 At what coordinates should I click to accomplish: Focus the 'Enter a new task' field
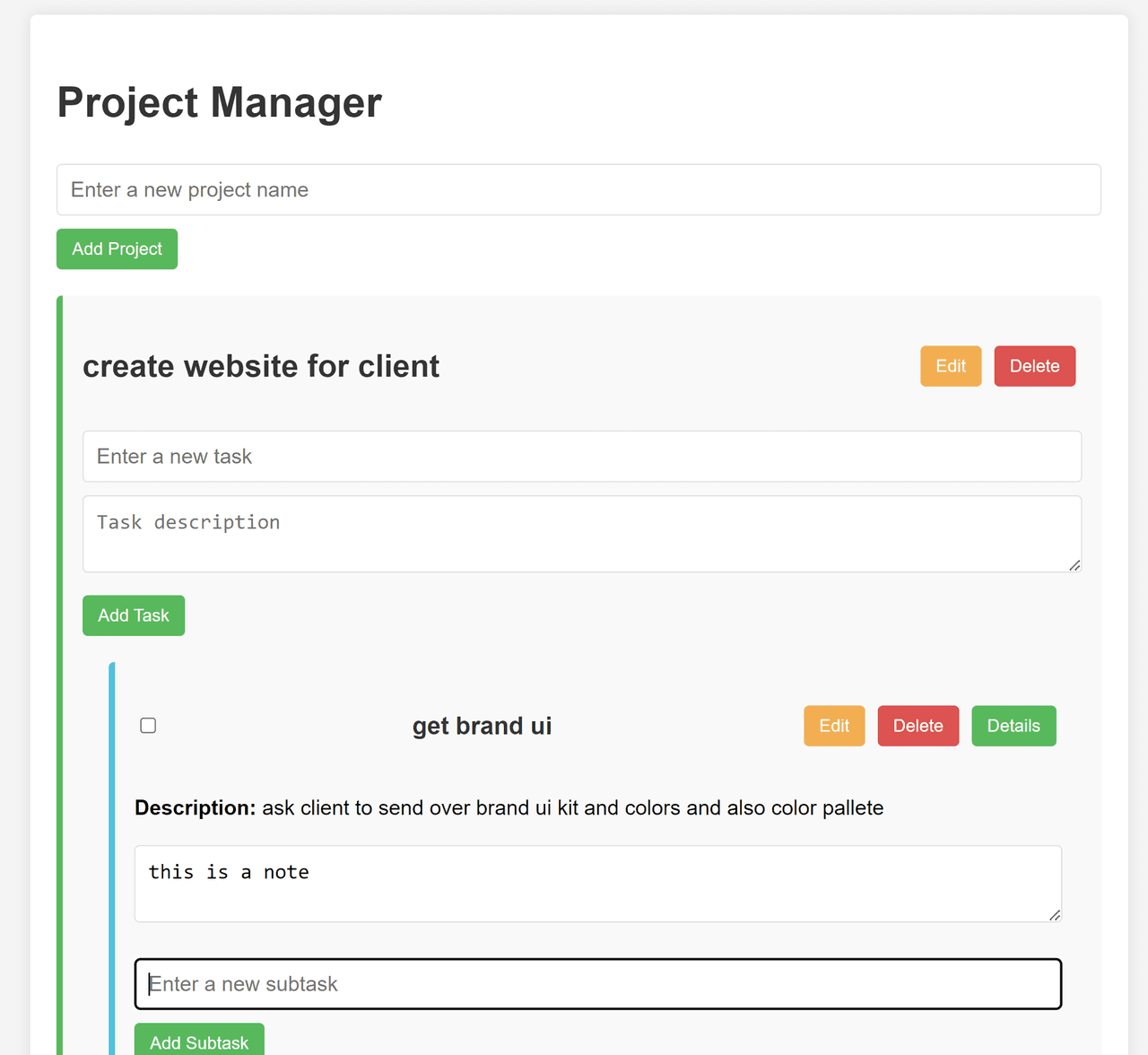(x=581, y=457)
